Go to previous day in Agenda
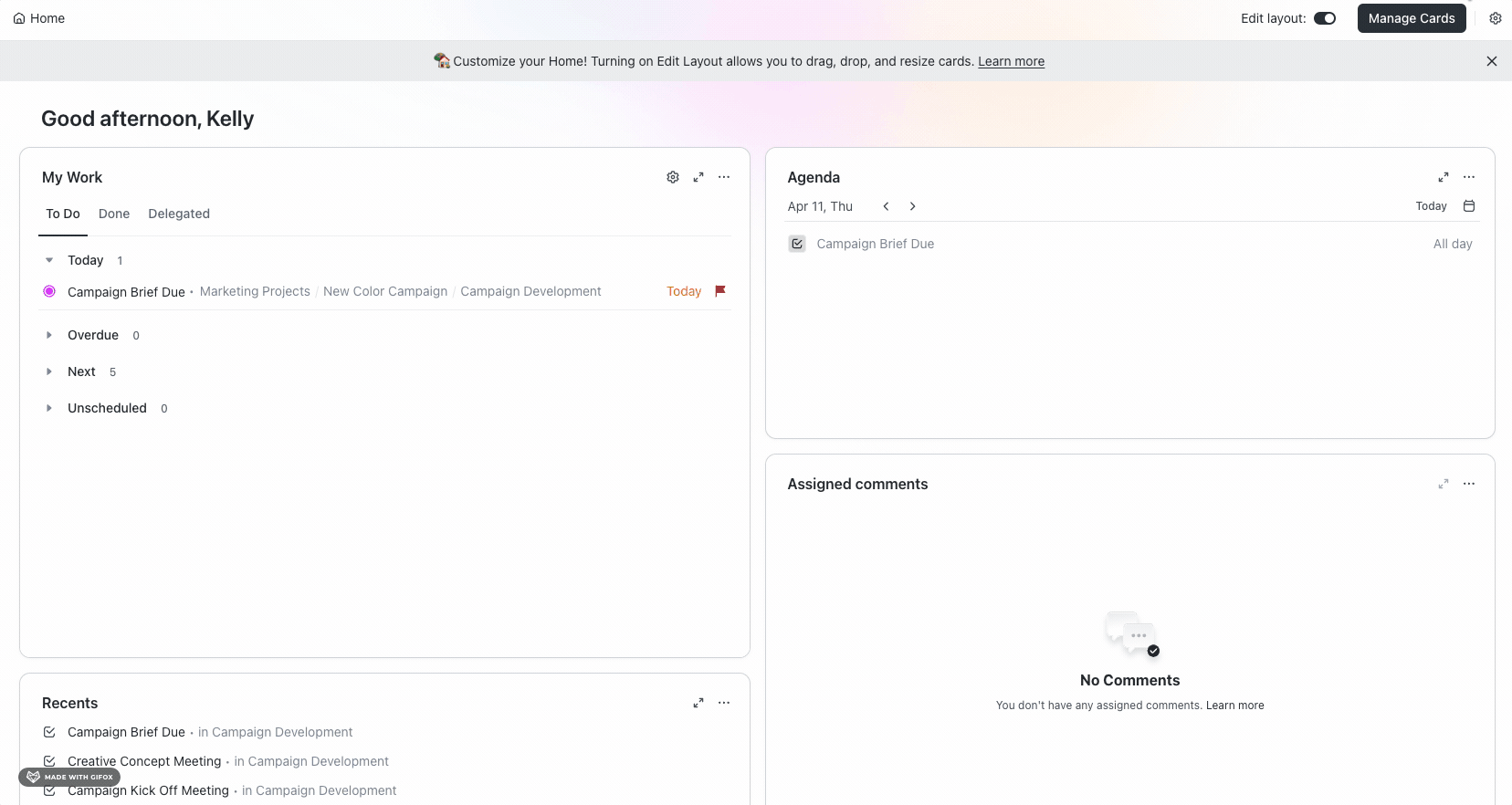This screenshot has height=805, width=1512. pos(886,206)
